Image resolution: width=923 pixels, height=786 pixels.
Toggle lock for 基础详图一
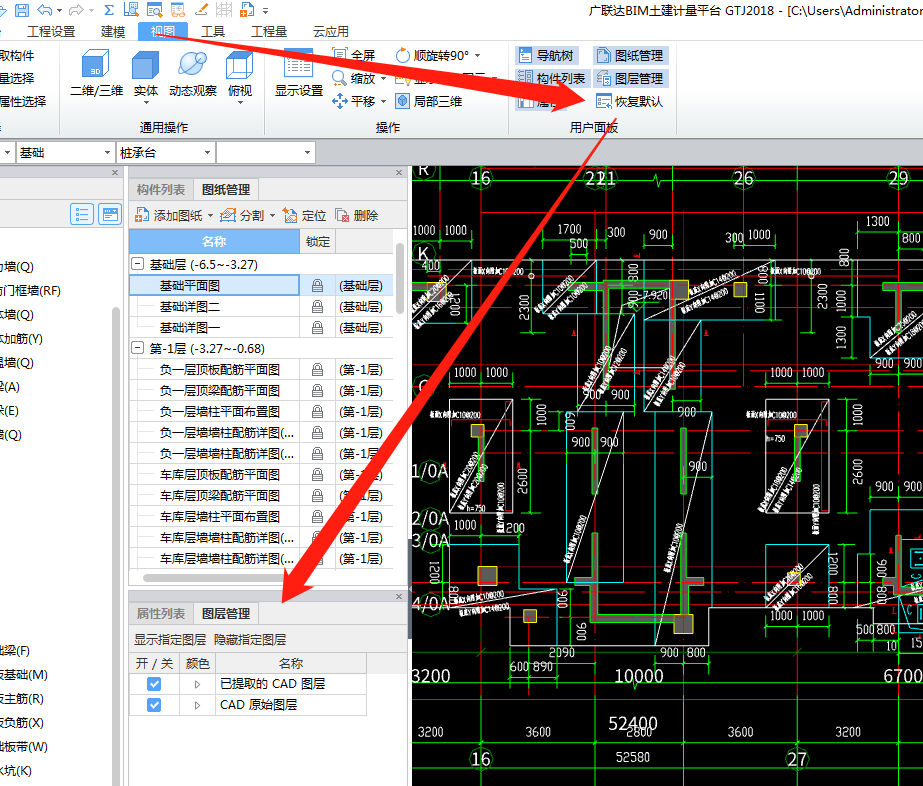coord(317,328)
